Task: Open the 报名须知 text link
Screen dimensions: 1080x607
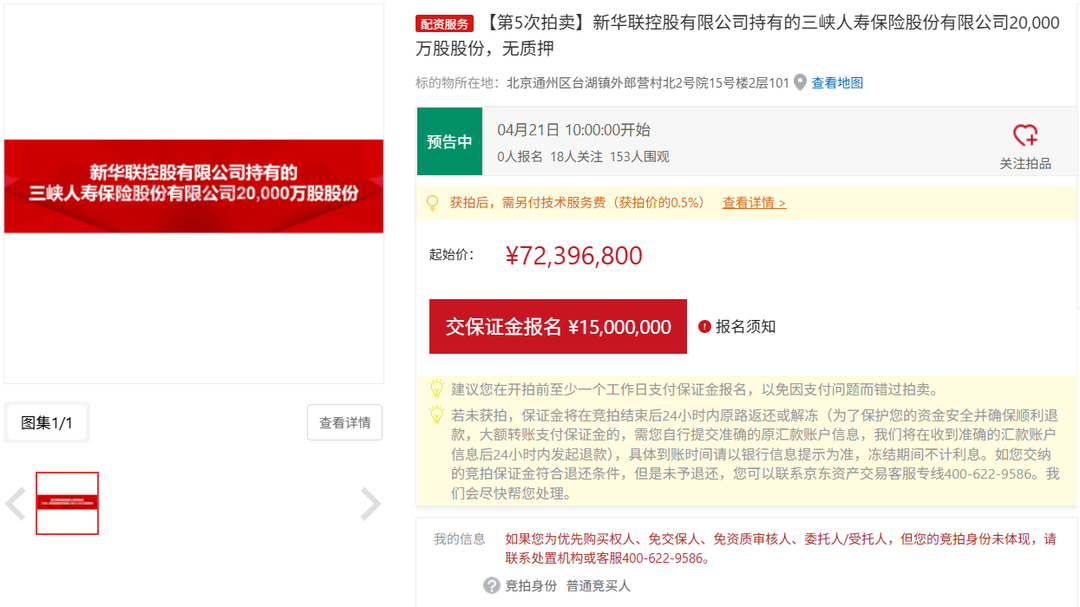Action: click(745, 327)
